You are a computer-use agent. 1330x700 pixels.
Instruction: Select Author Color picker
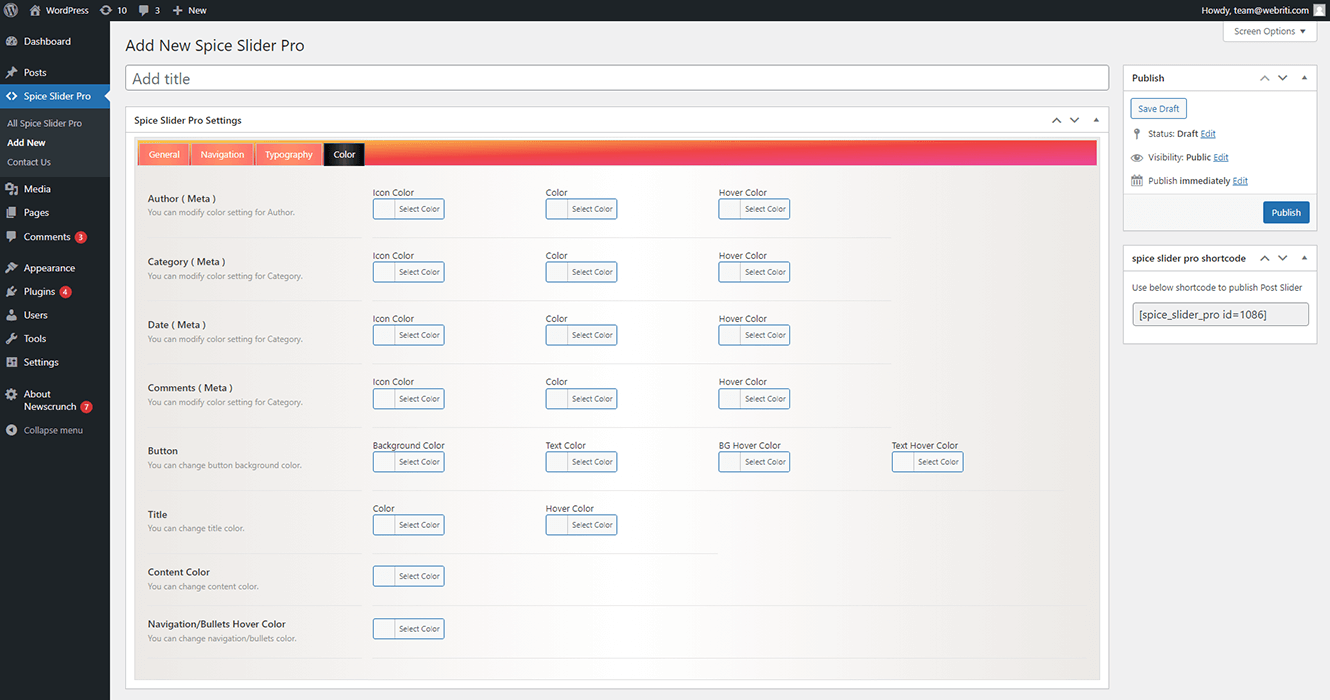click(x=581, y=209)
